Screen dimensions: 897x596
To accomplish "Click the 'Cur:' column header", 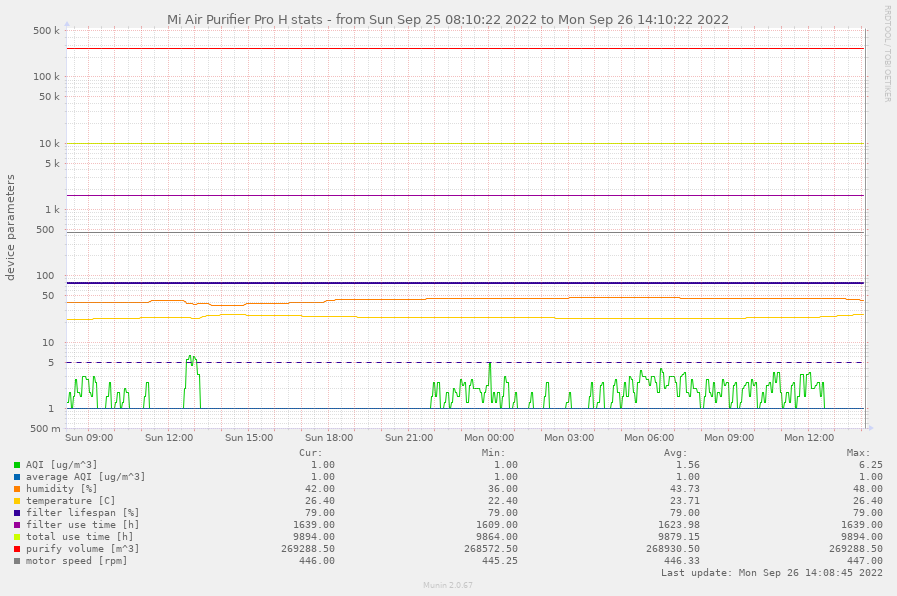I will 311,453.
